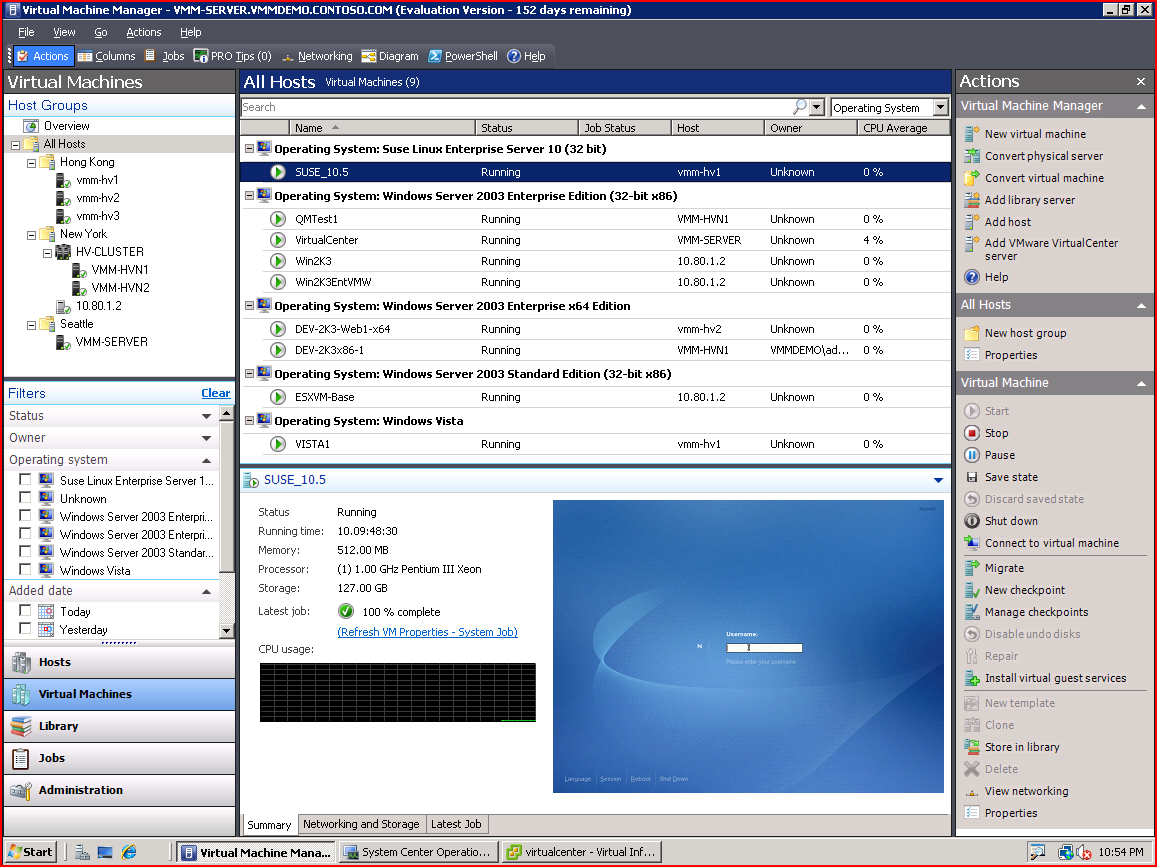The image size is (1157, 867).
Task: Click the Jobs toolbar button
Action: (x=165, y=56)
